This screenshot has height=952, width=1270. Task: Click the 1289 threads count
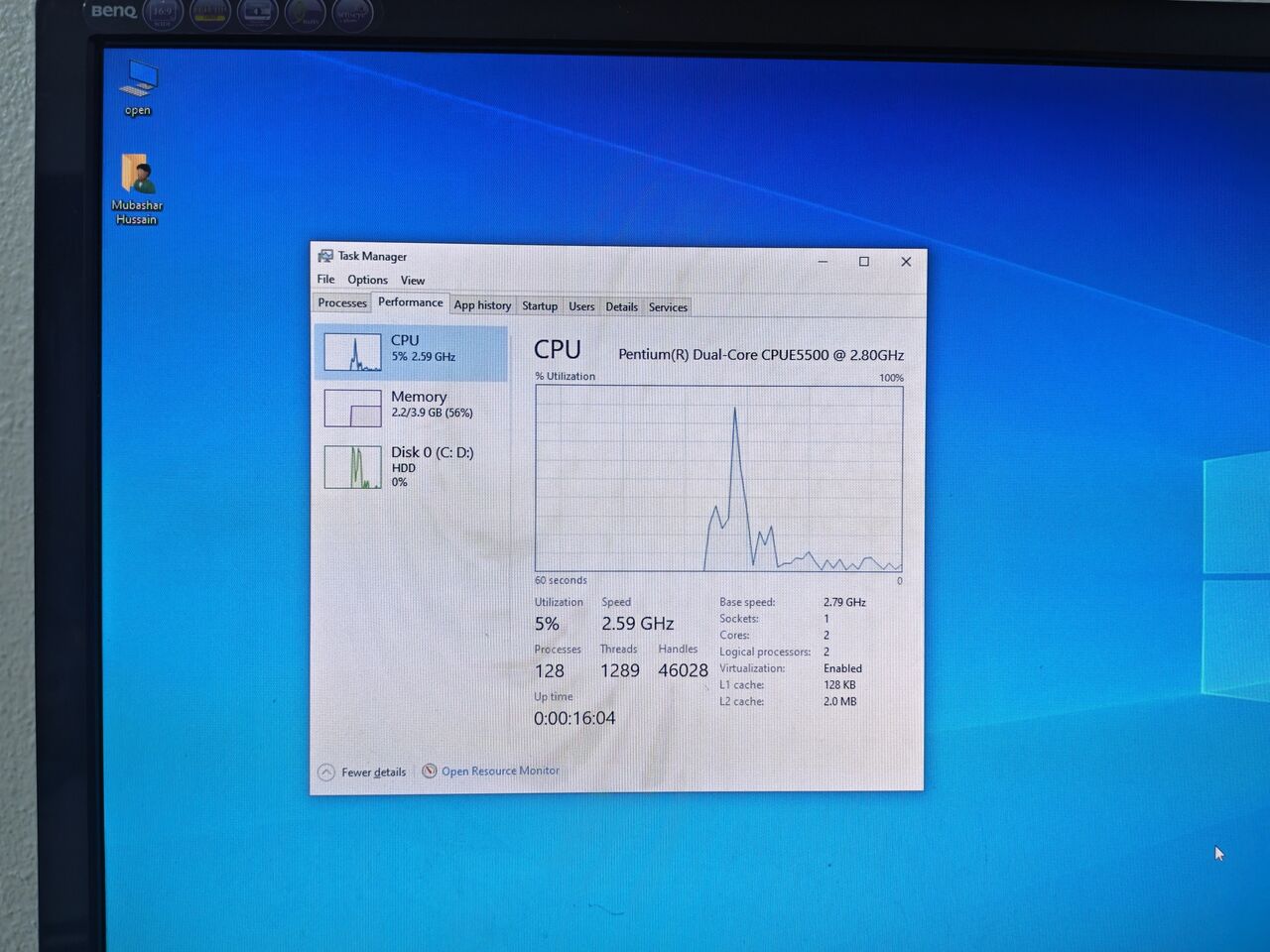(620, 670)
